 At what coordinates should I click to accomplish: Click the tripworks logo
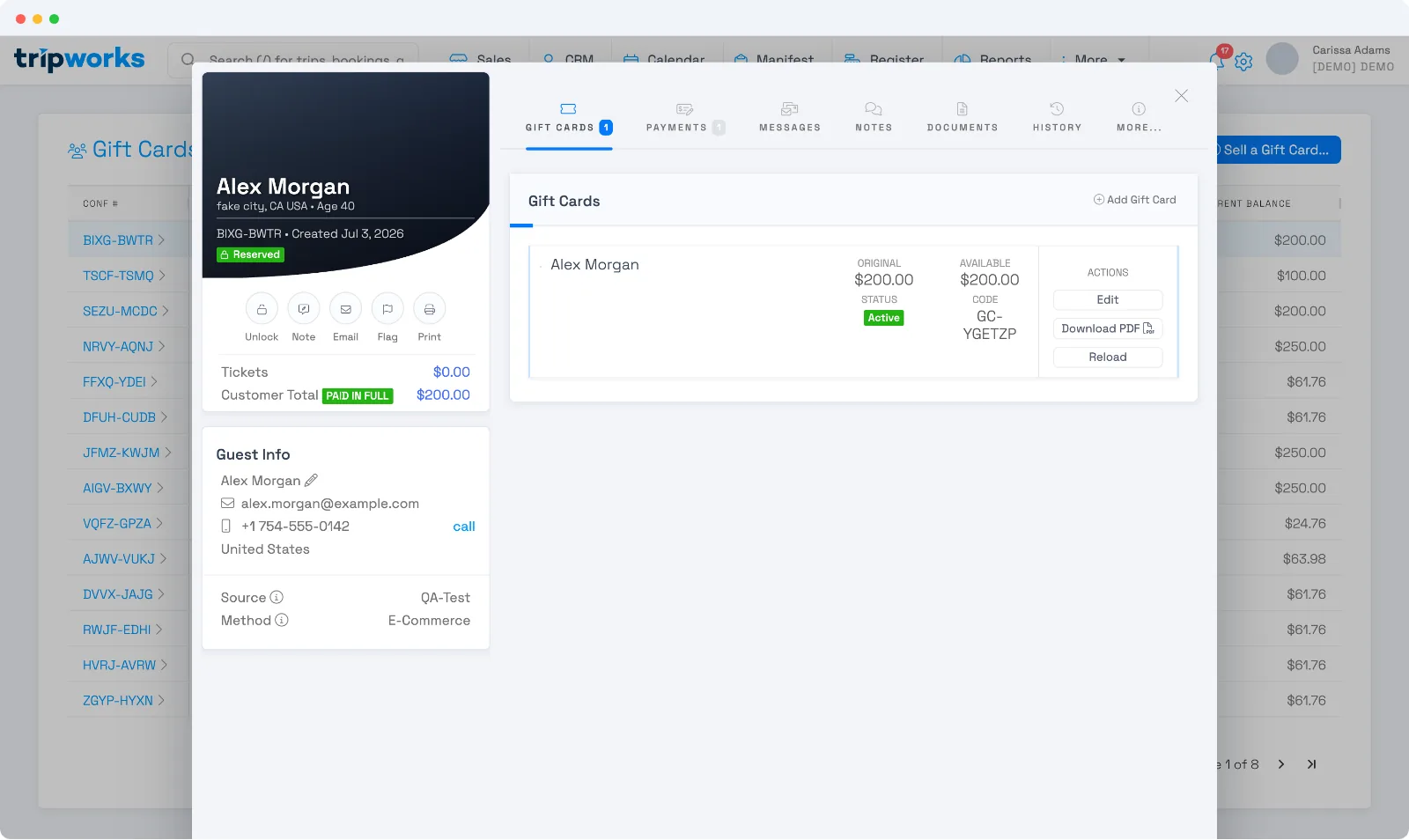[x=79, y=59]
